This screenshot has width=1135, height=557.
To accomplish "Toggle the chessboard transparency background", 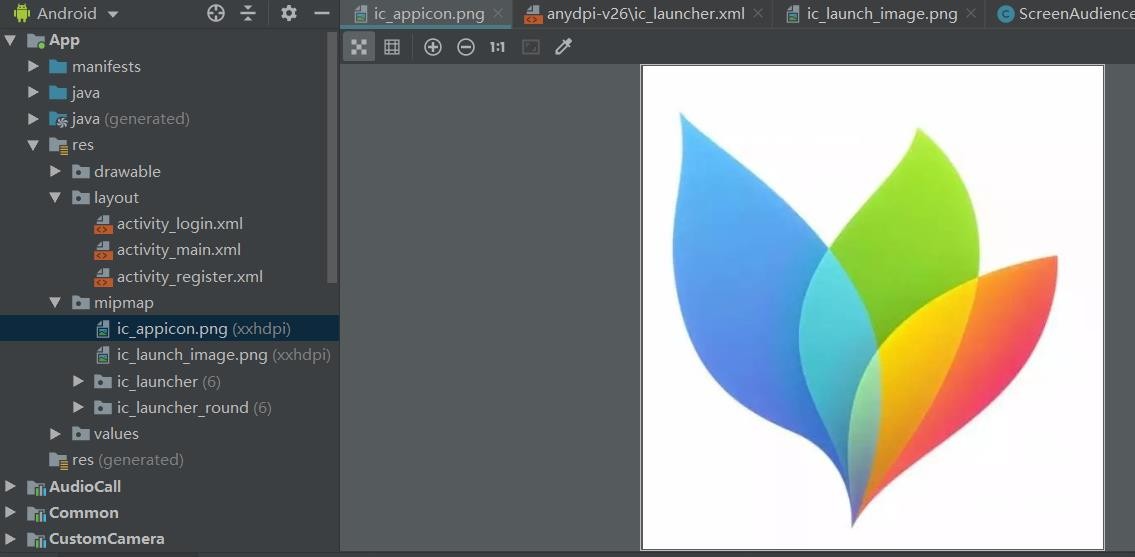I will coord(359,47).
